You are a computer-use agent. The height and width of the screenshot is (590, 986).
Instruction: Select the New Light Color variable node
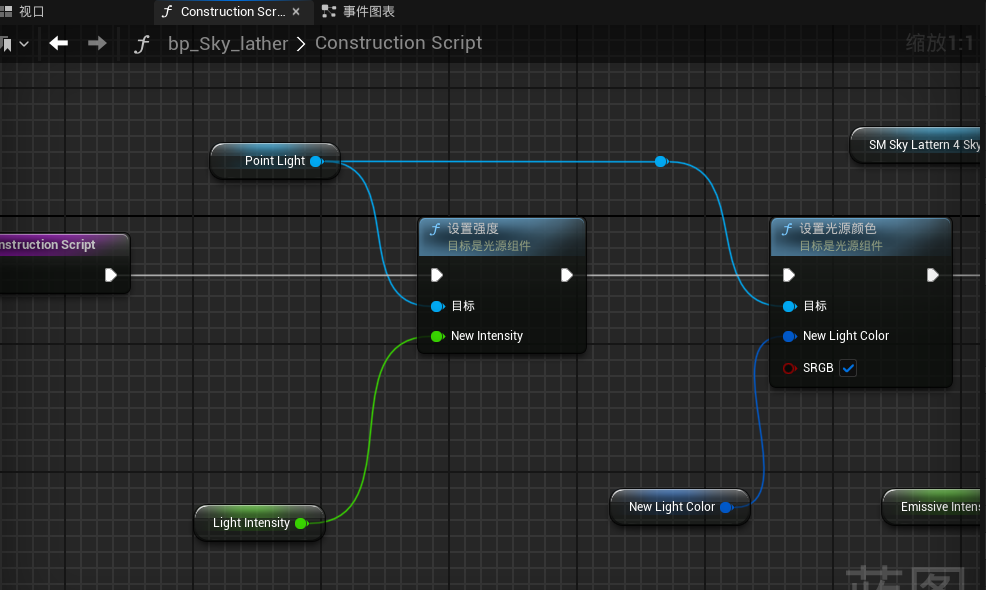pos(680,507)
